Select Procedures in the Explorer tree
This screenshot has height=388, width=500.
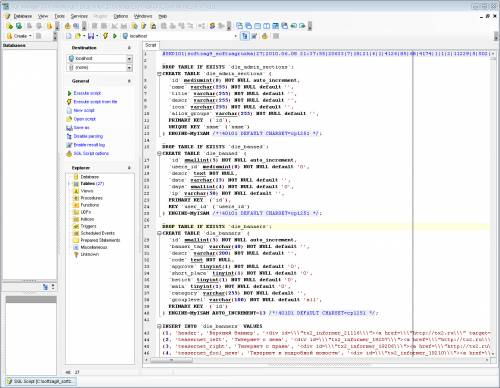point(92,198)
